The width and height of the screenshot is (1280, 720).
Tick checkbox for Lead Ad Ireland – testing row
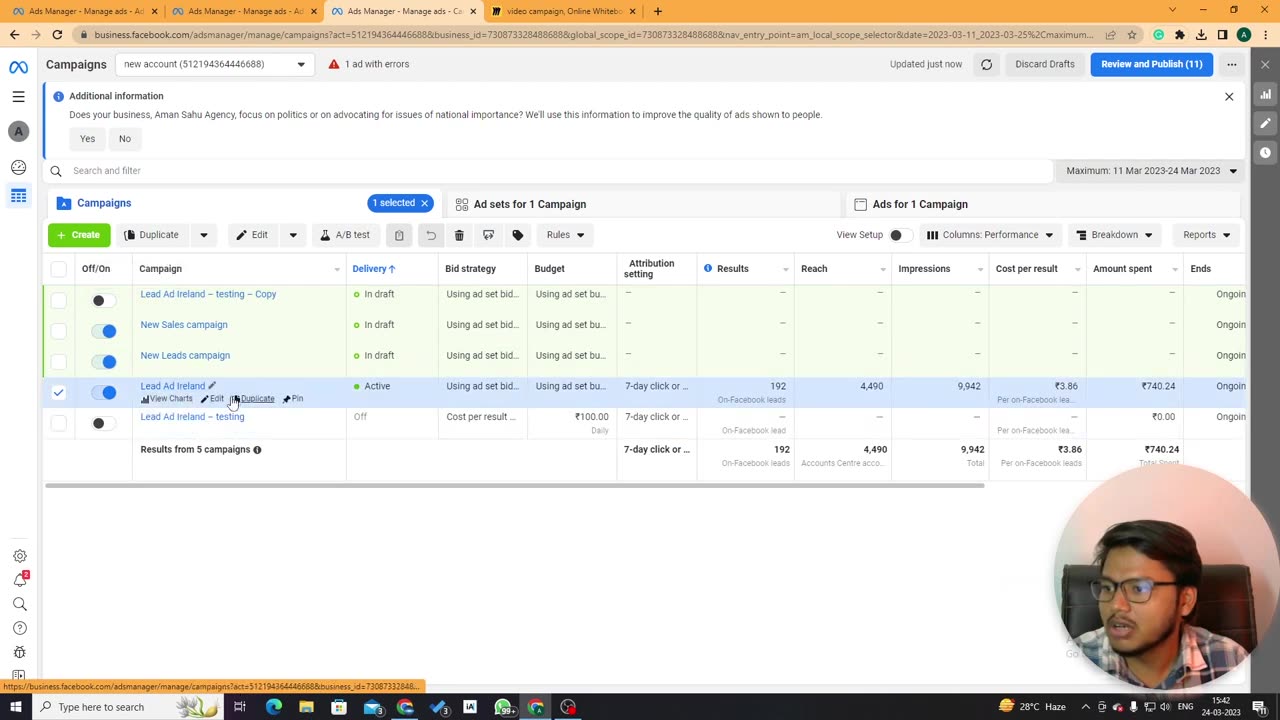pyautogui.click(x=59, y=423)
